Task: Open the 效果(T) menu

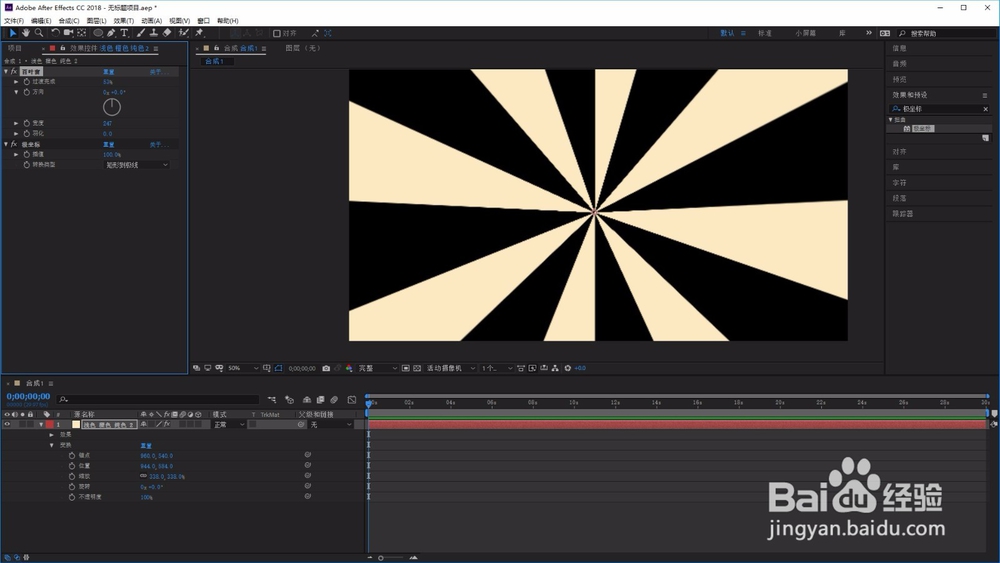Action: pos(124,21)
